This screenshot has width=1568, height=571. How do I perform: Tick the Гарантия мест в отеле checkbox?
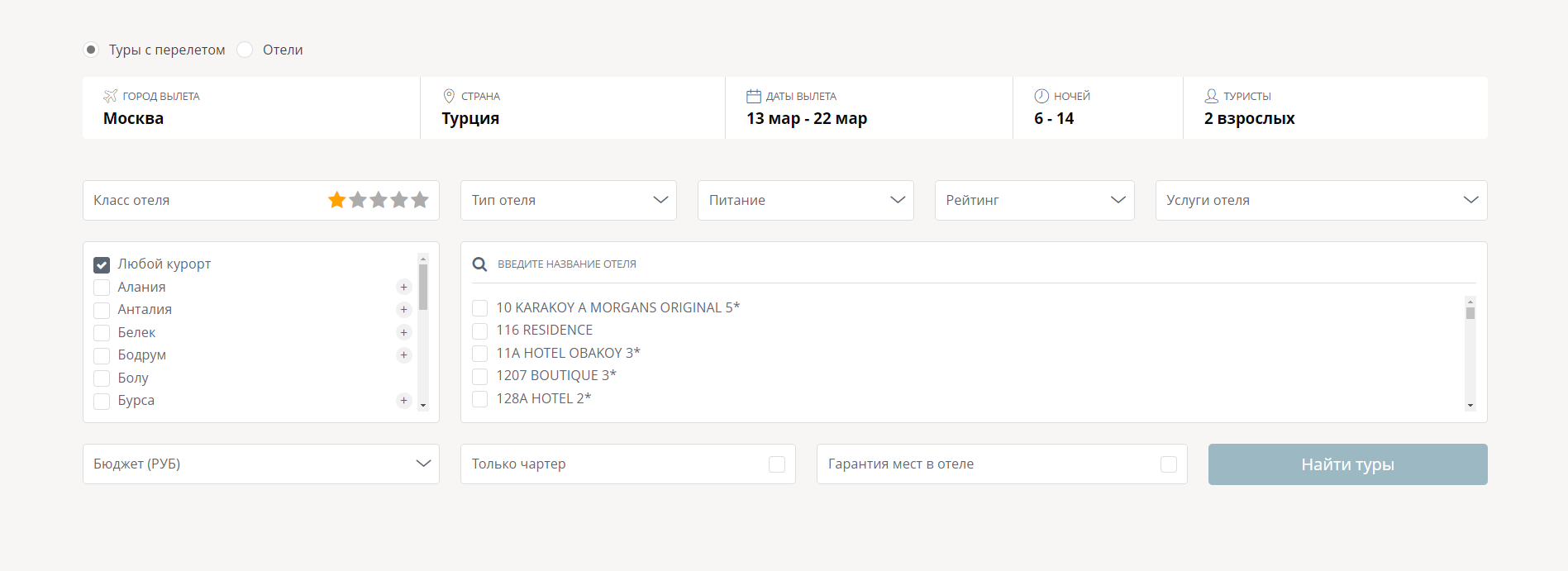1168,464
